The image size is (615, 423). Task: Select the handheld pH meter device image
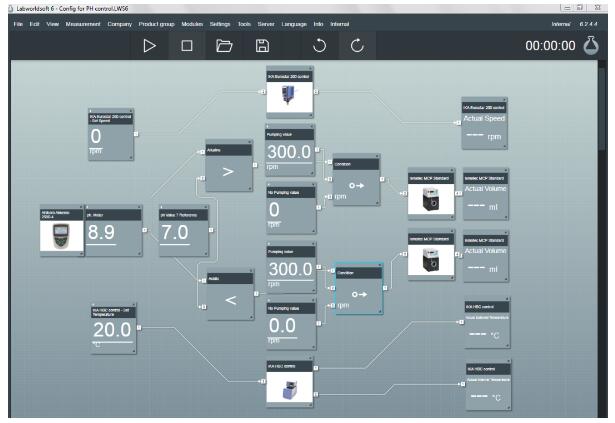click(x=61, y=235)
